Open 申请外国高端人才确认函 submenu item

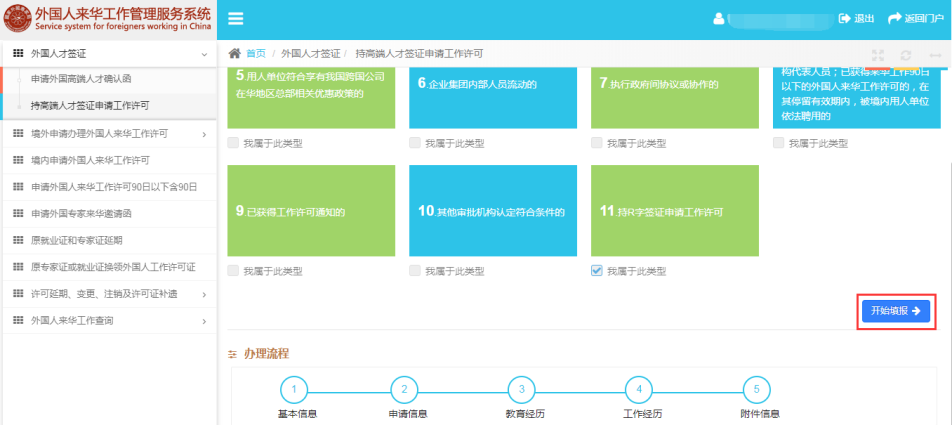108,80
